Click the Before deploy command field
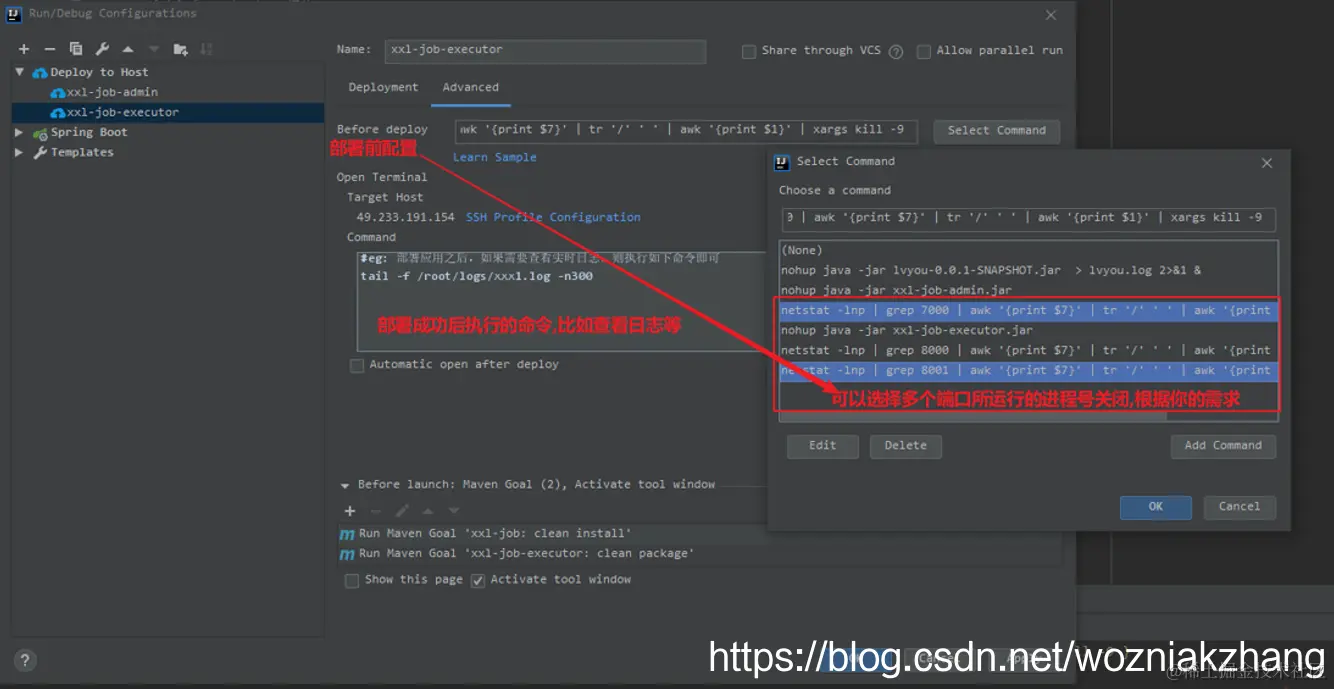 tap(686, 130)
